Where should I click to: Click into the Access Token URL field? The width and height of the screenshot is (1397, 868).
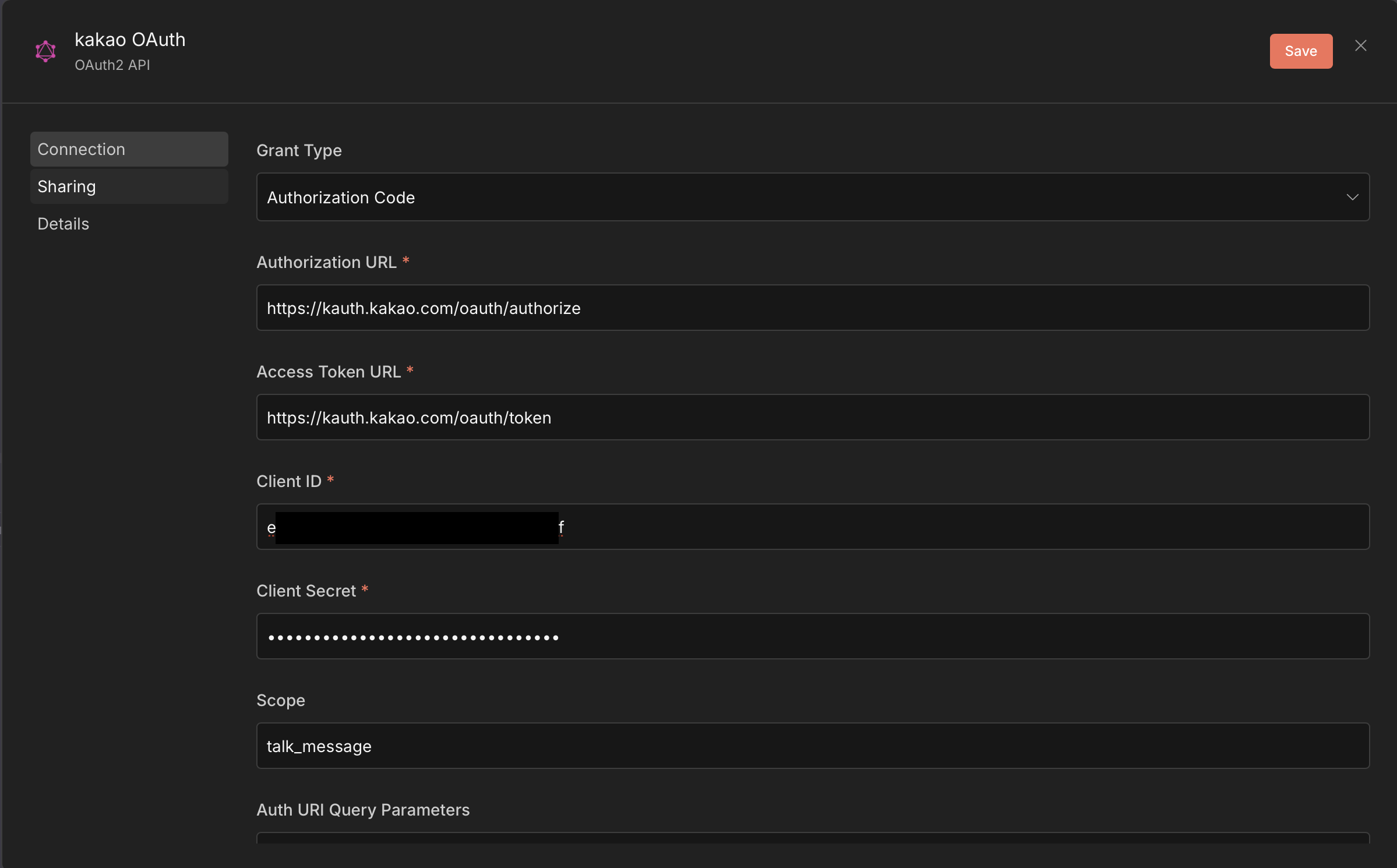click(812, 417)
